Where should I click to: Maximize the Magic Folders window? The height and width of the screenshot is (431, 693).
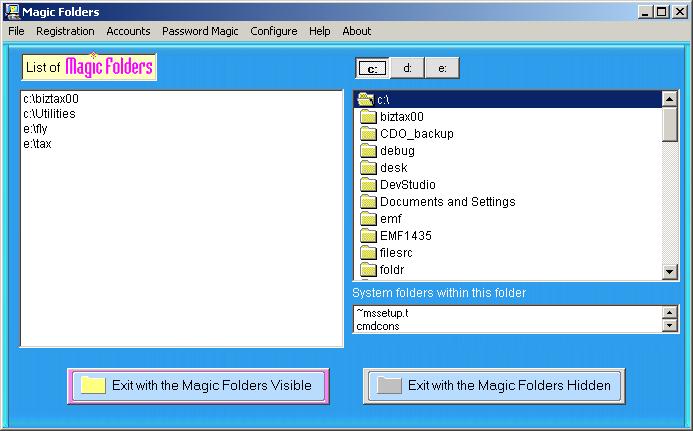662,12
